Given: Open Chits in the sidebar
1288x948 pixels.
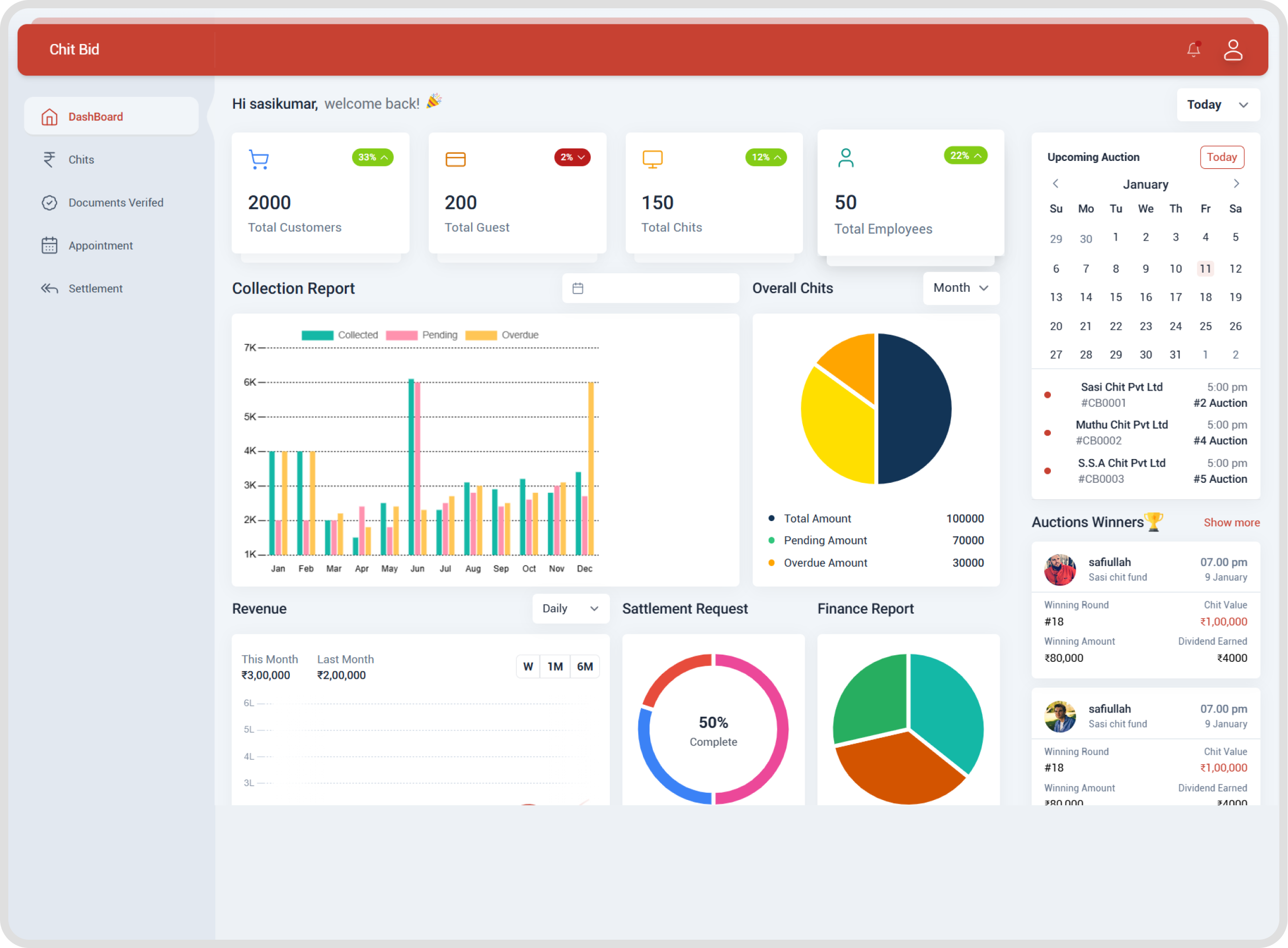Looking at the screenshot, I should coord(81,159).
